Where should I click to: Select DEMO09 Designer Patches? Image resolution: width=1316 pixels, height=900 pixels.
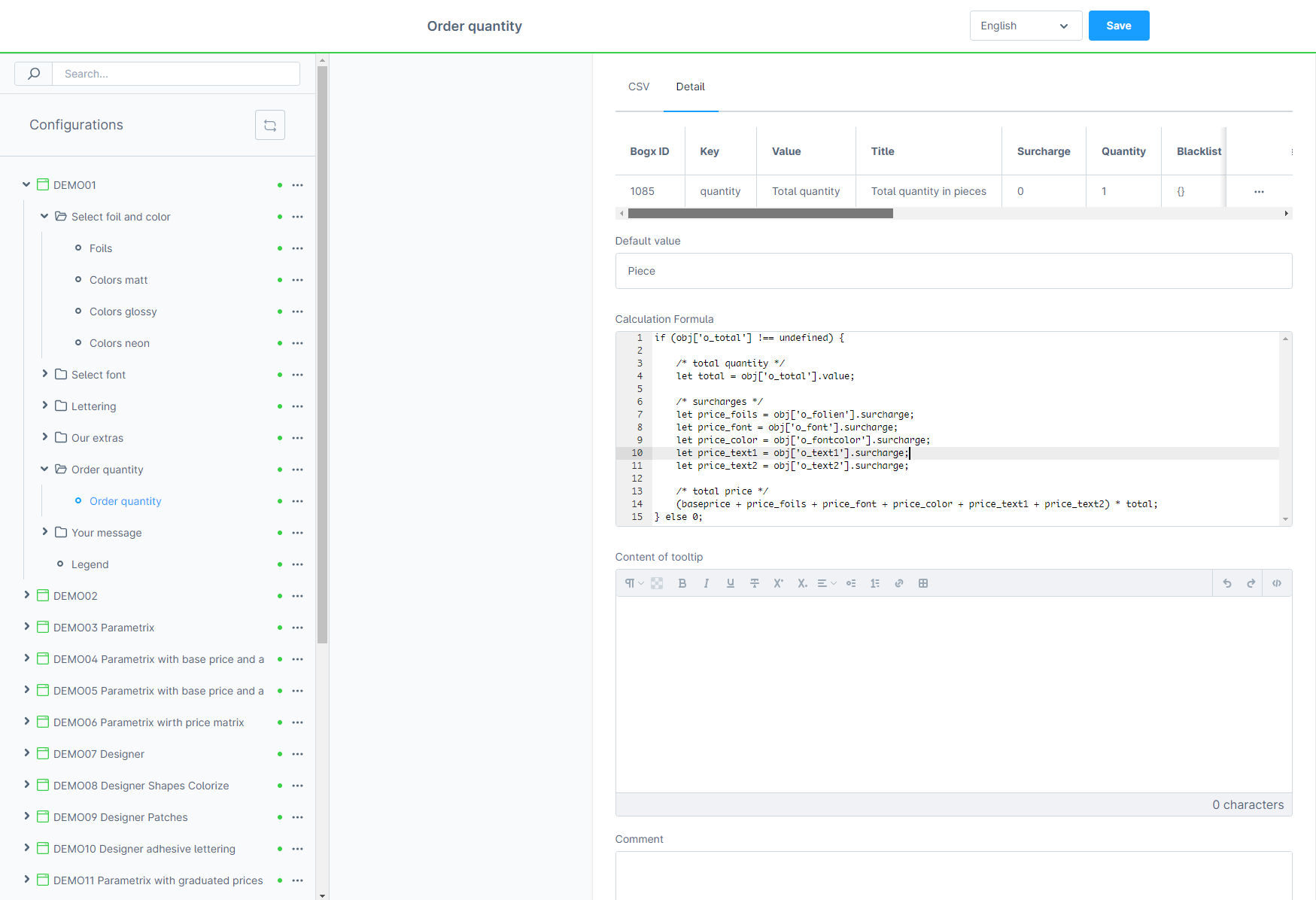(120, 817)
